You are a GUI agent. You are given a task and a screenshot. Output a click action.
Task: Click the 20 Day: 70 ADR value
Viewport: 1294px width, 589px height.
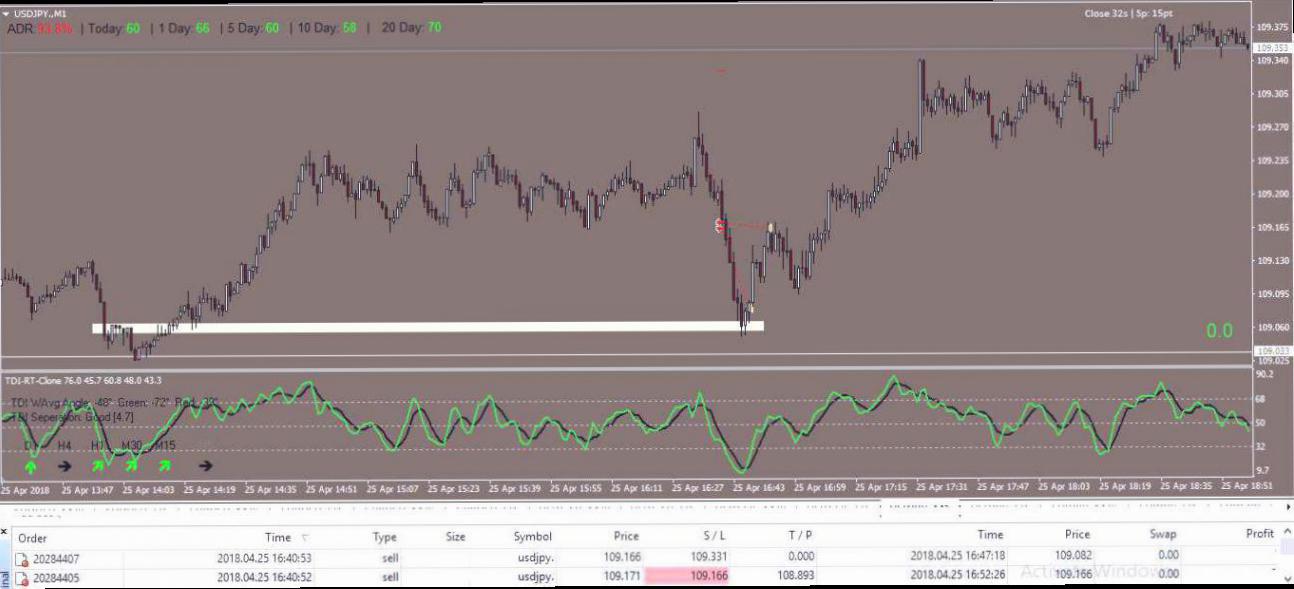tap(411, 29)
